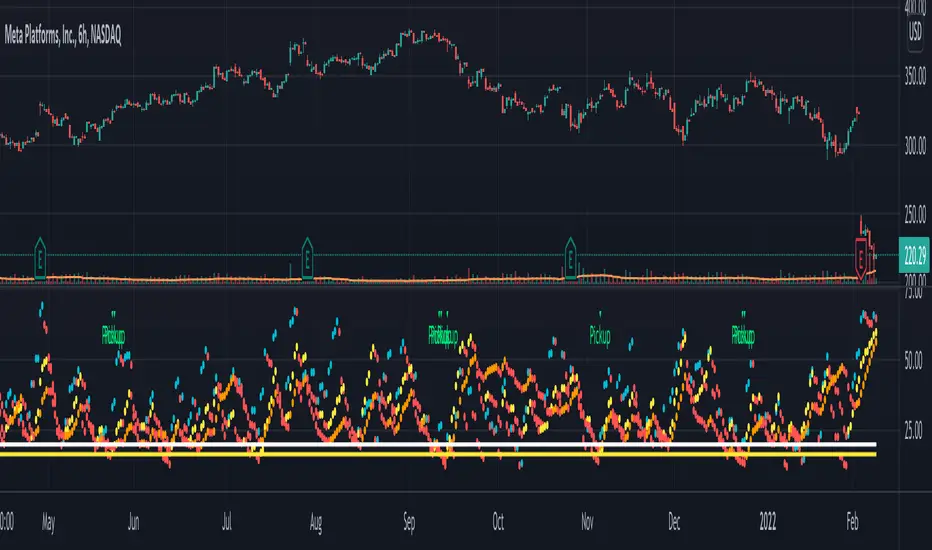The height and width of the screenshot is (550, 932).
Task: Click the Meta Platforms, Inc. symbol title
Action: coord(62,36)
